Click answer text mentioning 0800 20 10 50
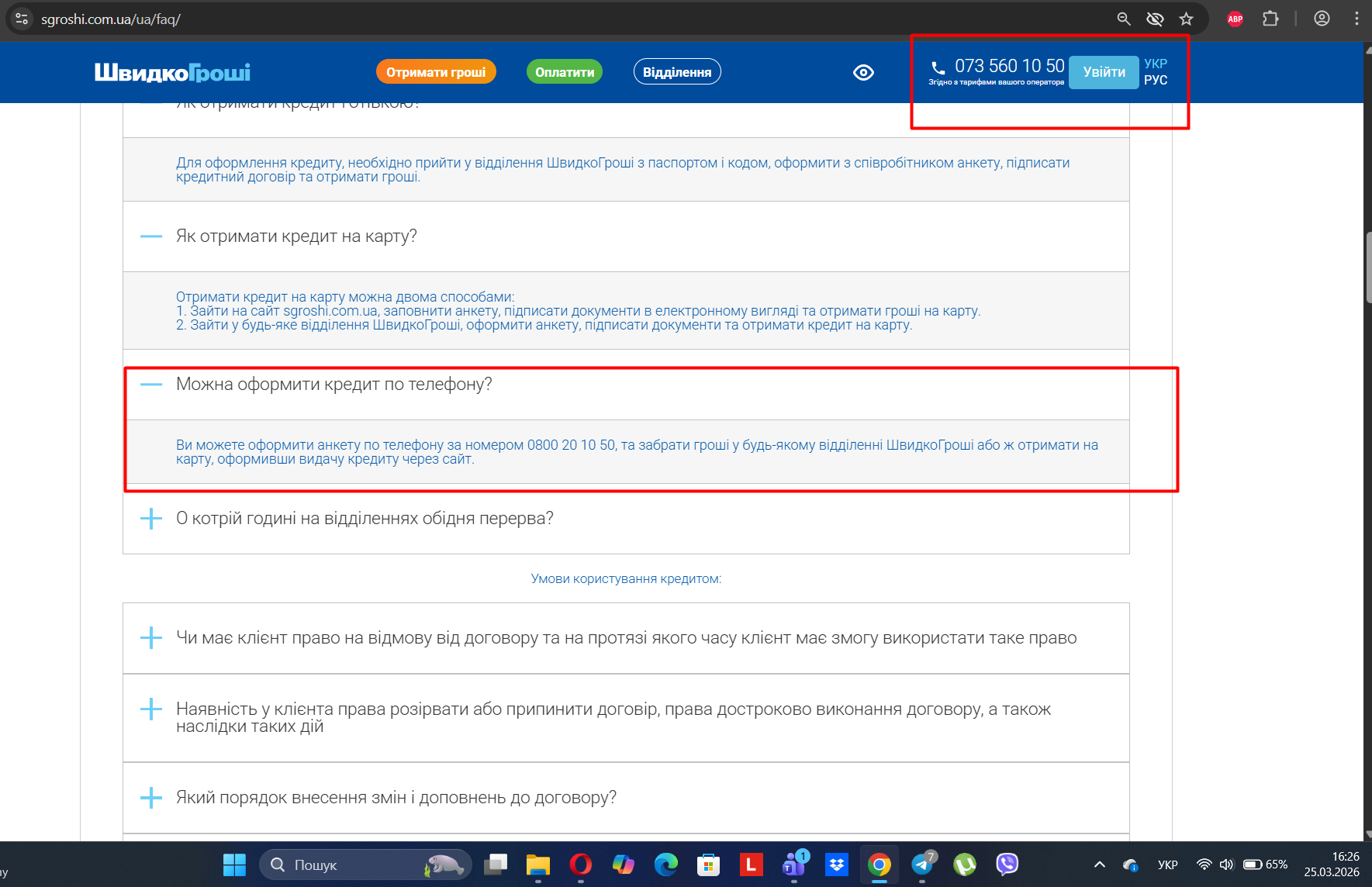 coord(637,452)
